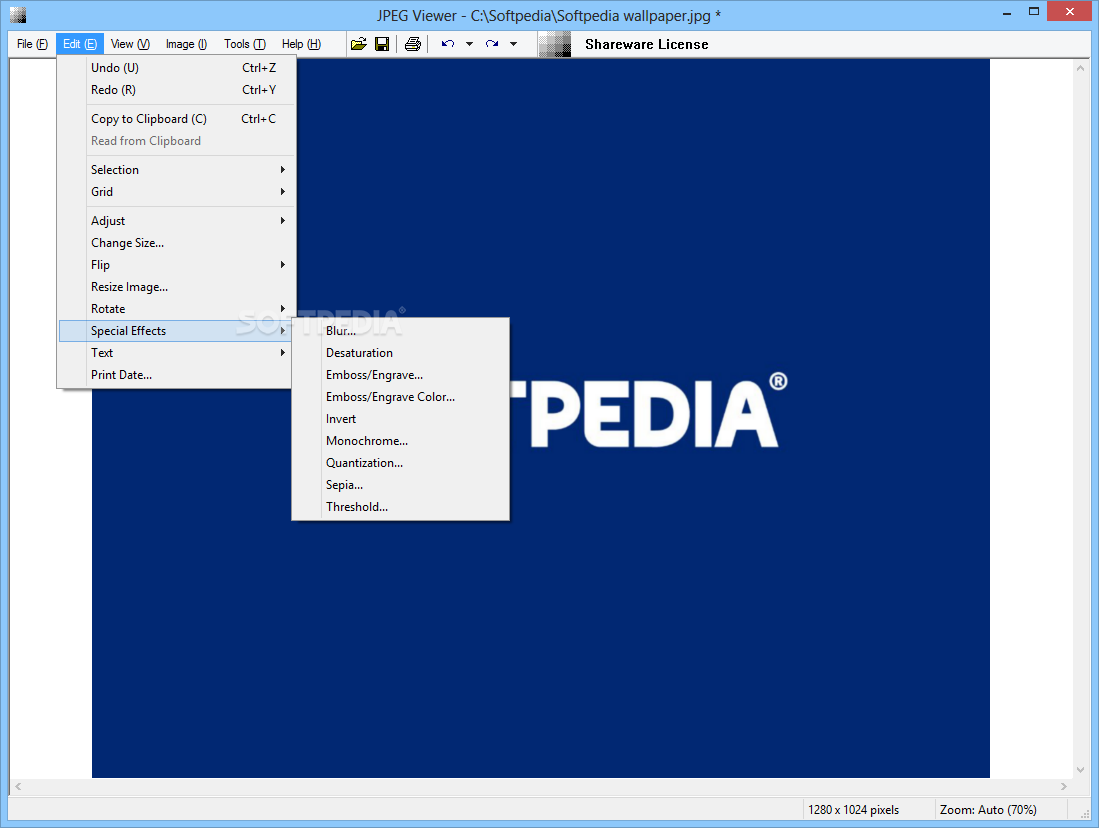Open the Emboss/Engrave Color... effect

[x=400, y=397]
